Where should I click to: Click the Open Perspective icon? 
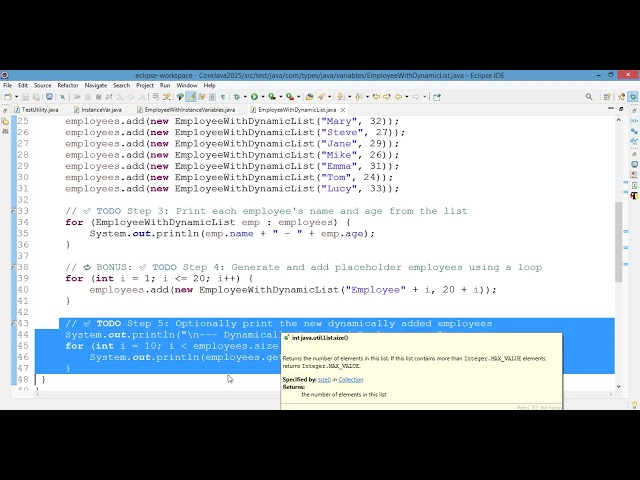tap(607, 97)
